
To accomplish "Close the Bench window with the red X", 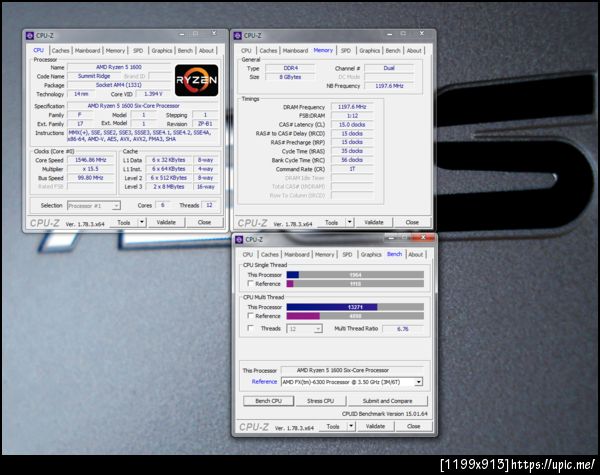I will pyautogui.click(x=423, y=238).
